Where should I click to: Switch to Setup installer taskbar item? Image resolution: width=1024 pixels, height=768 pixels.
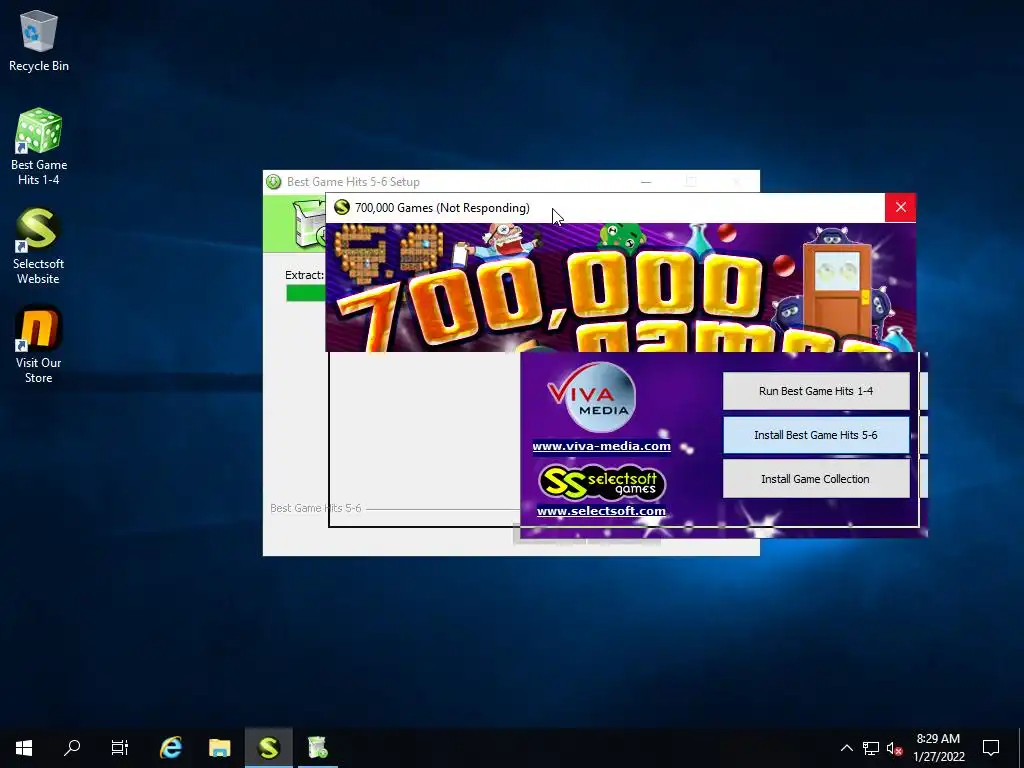[x=317, y=748]
